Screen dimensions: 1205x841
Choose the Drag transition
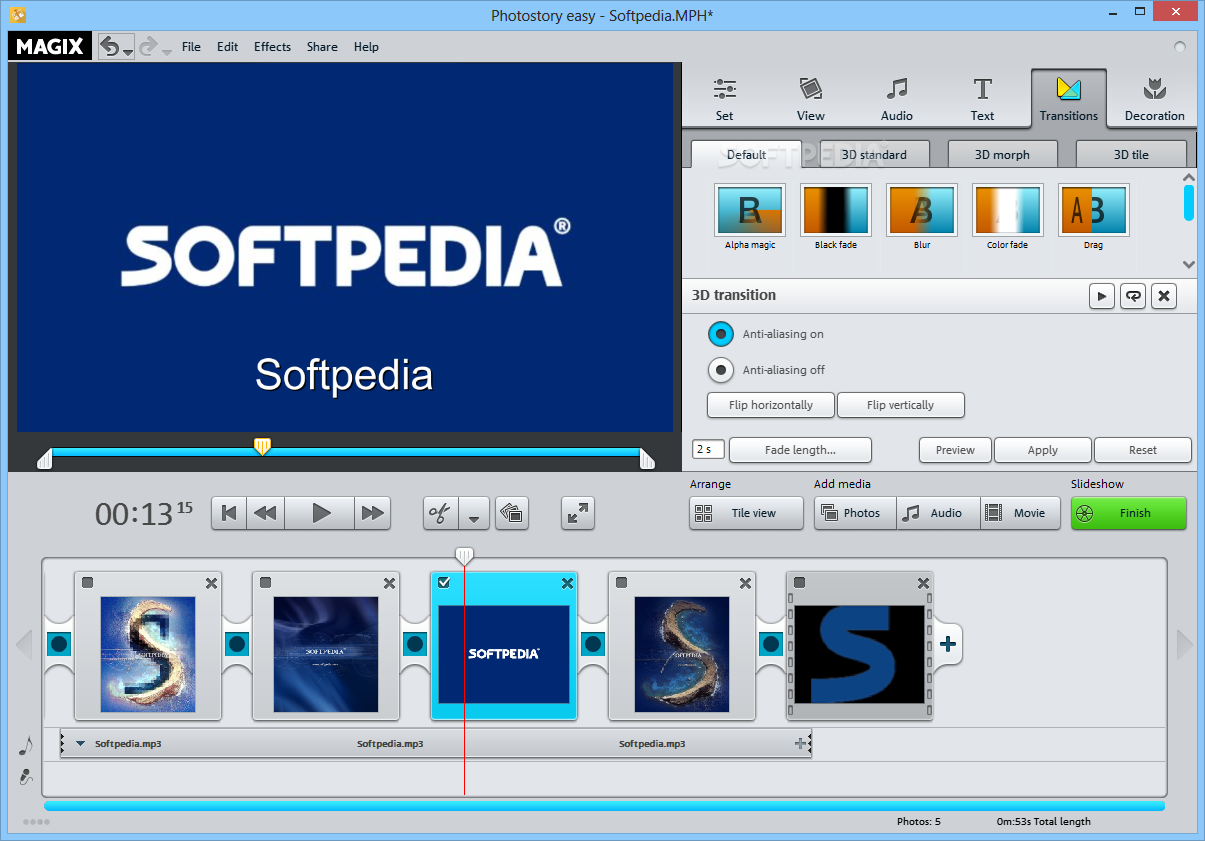[1094, 217]
